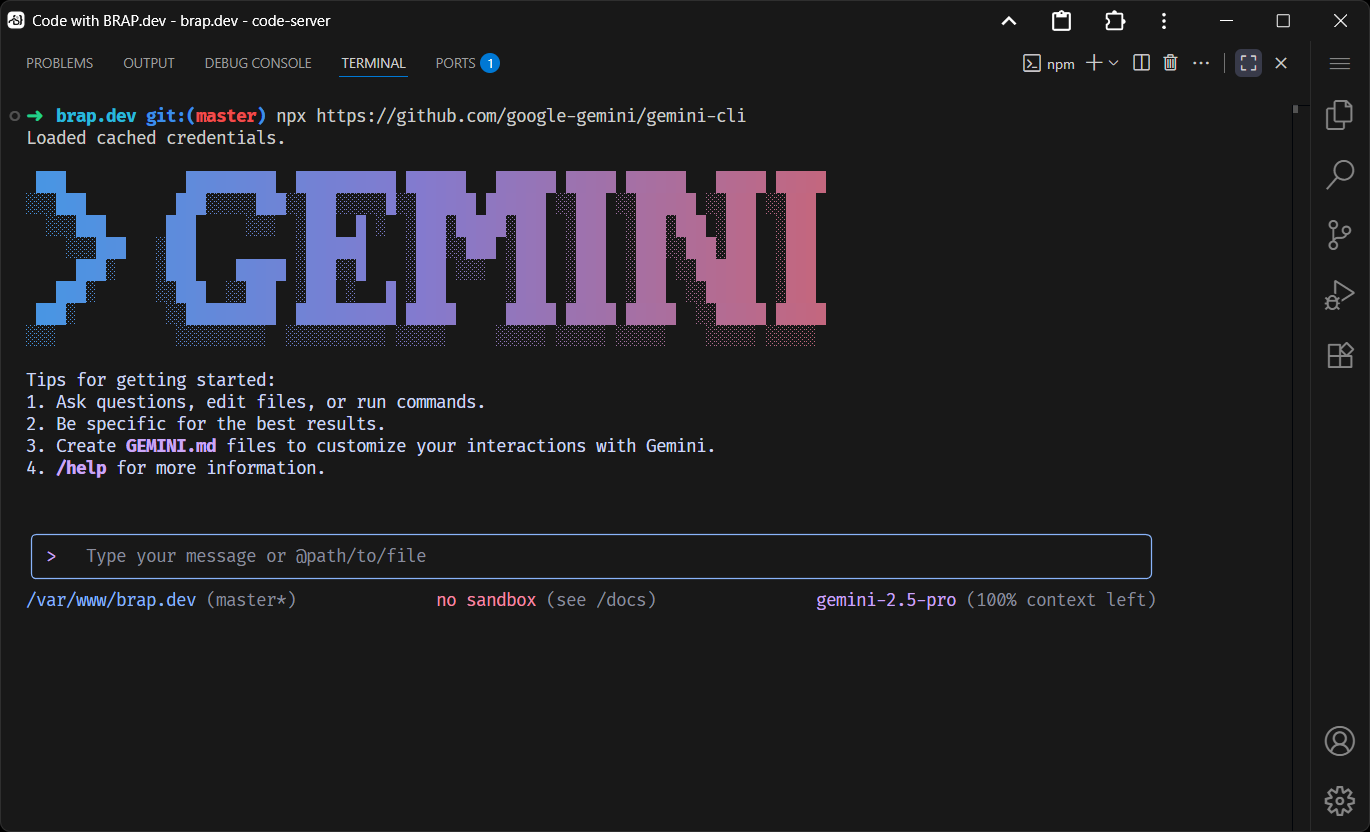Toggle maximized panel size
The image size is (1370, 832).
coord(1248,63)
